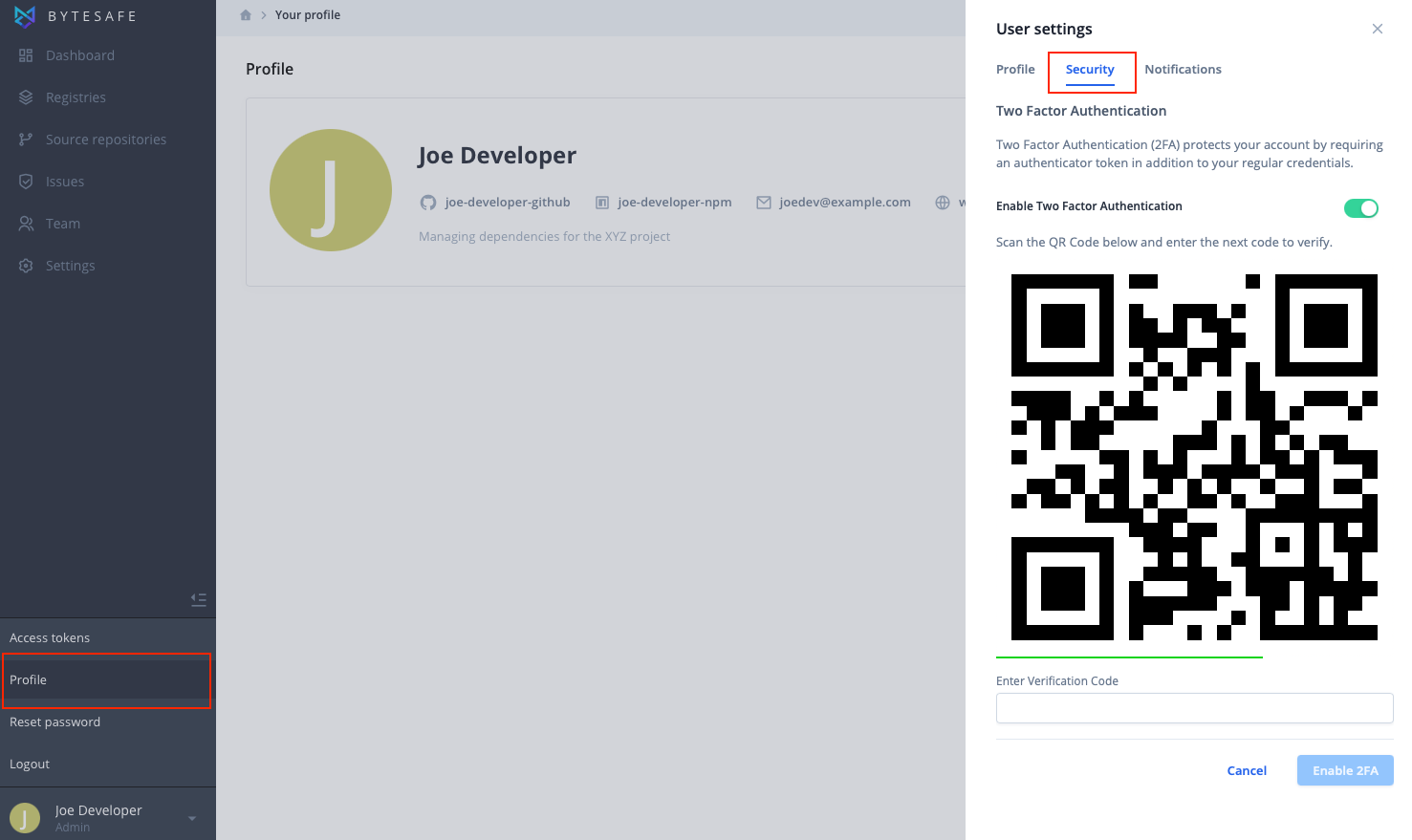This screenshot has height=840, width=1412.
Task: Click the Joe Developer name heading
Action: pos(497,156)
